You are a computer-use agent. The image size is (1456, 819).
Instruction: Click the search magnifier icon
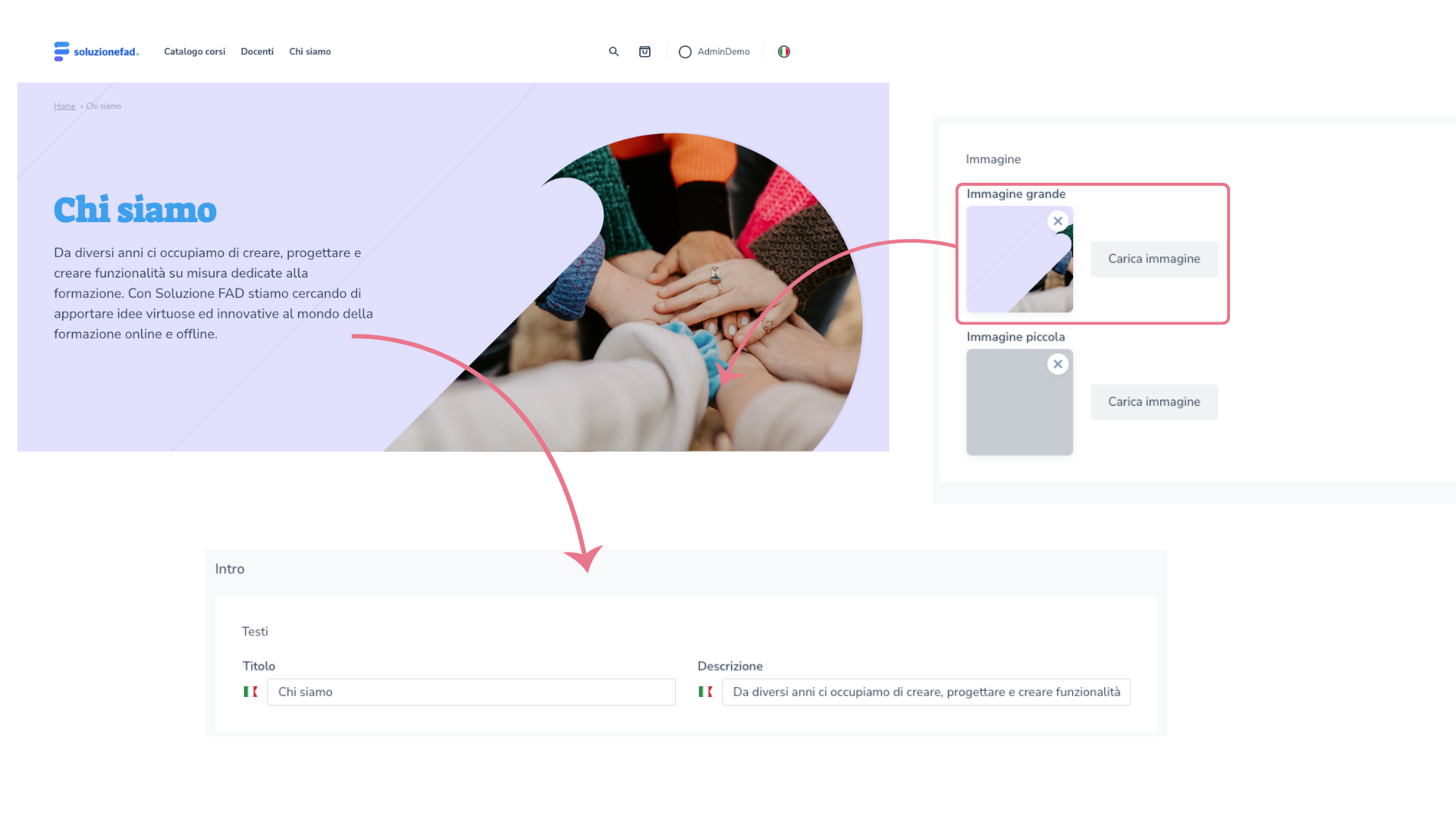(613, 52)
